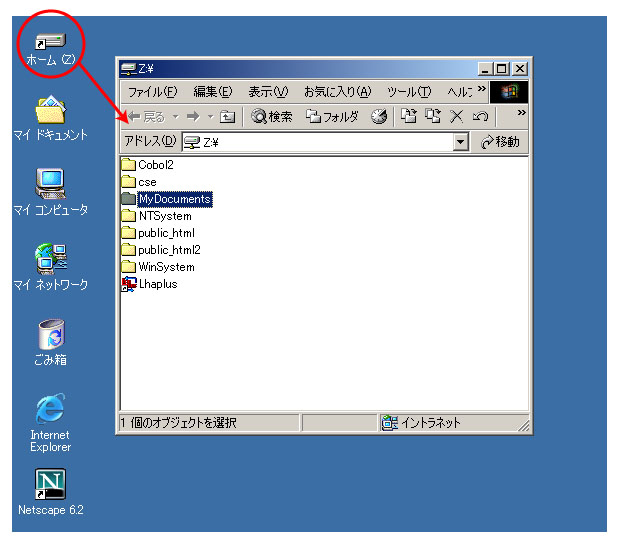Viewport: 617px width, 536px height.
Task: Select the WinSystem folder
Action: coord(158,267)
